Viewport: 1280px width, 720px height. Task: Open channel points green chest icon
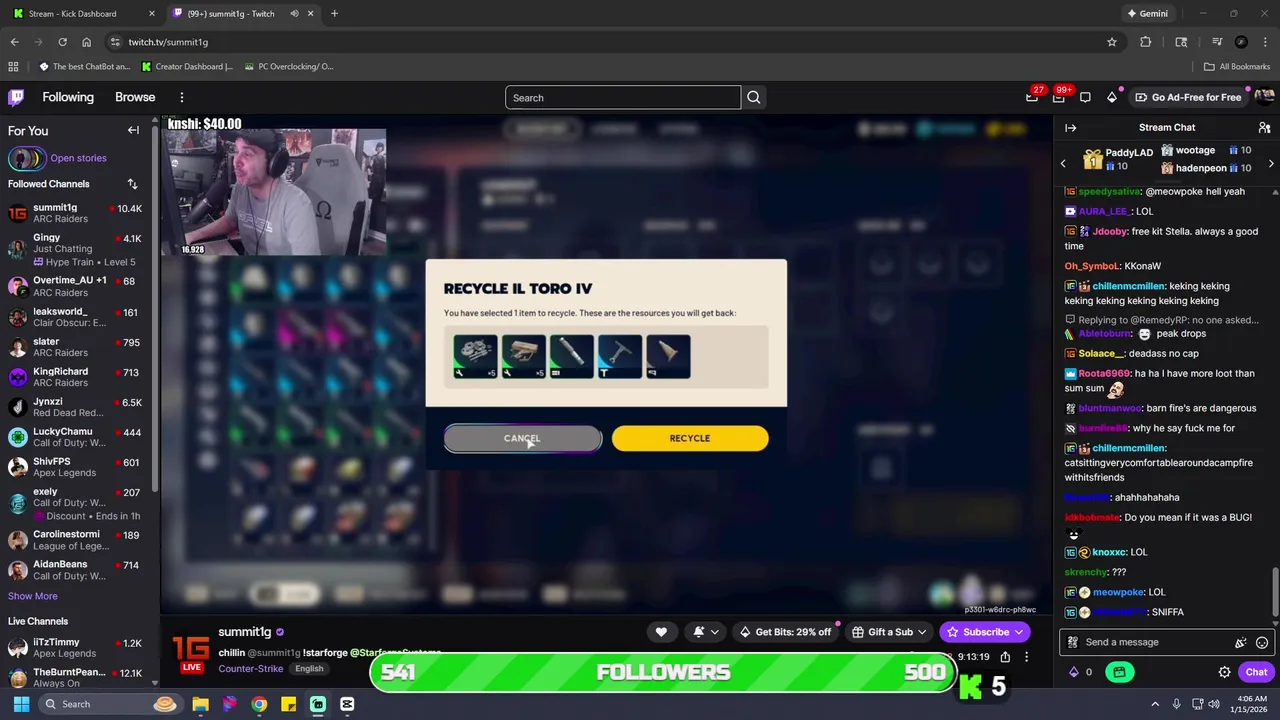[1119, 672]
